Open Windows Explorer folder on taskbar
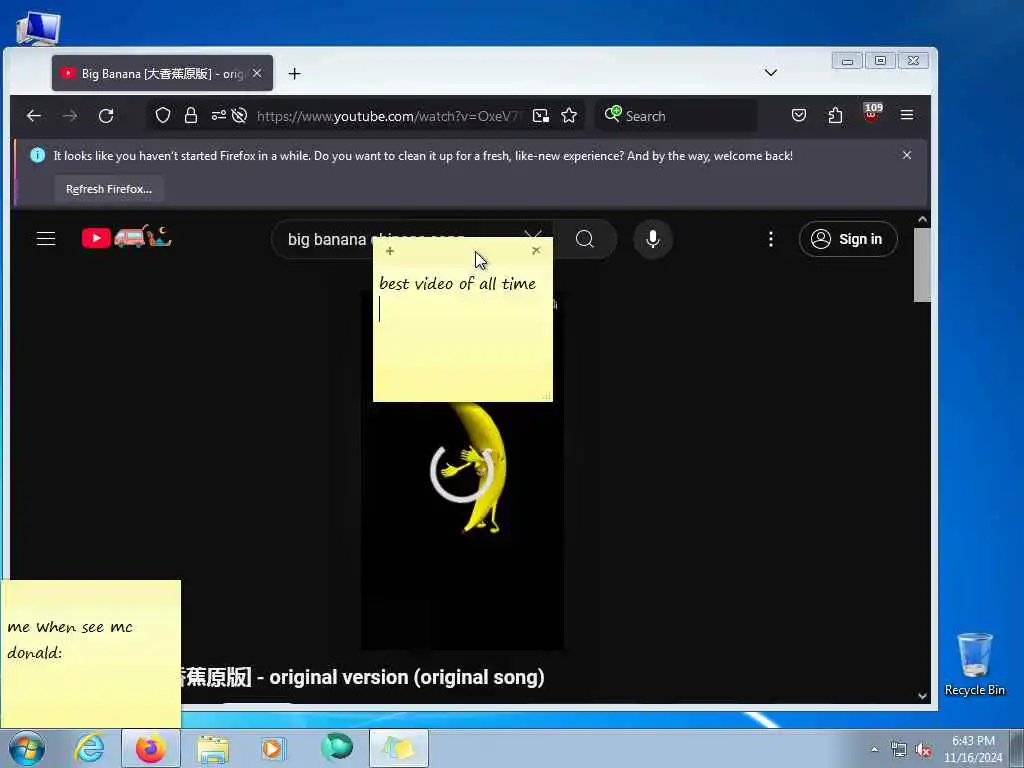The height and width of the screenshot is (768, 1024). tap(213, 749)
